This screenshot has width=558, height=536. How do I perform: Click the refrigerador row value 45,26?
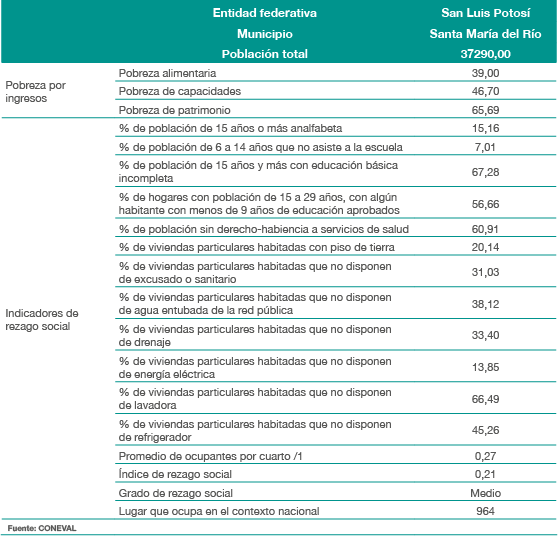click(485, 430)
